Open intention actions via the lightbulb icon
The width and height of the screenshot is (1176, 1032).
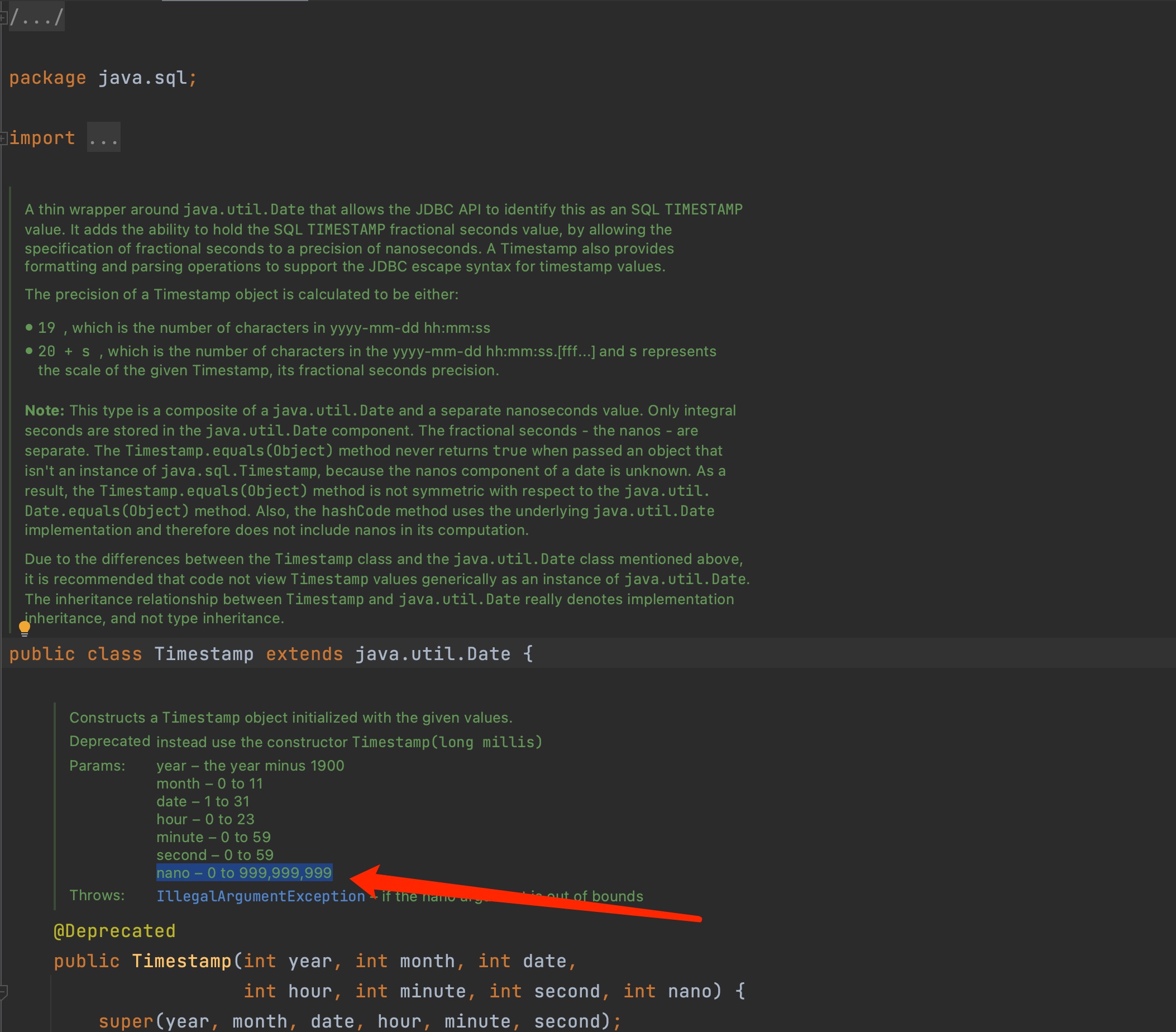pyautogui.click(x=23, y=627)
